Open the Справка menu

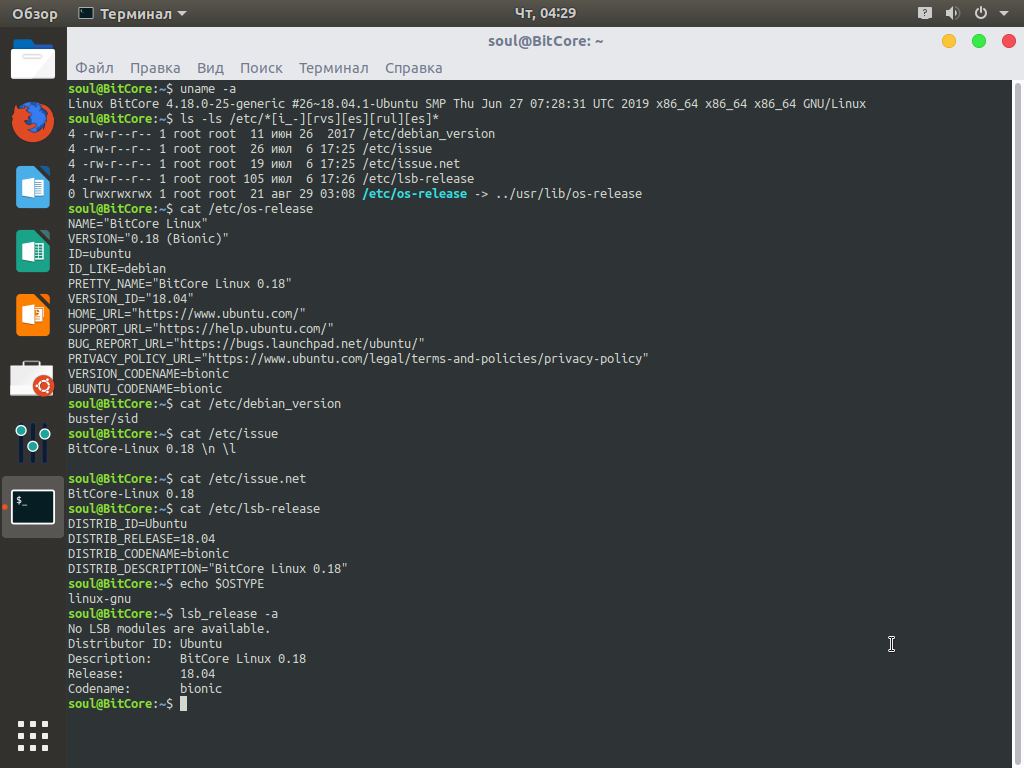pyautogui.click(x=413, y=68)
